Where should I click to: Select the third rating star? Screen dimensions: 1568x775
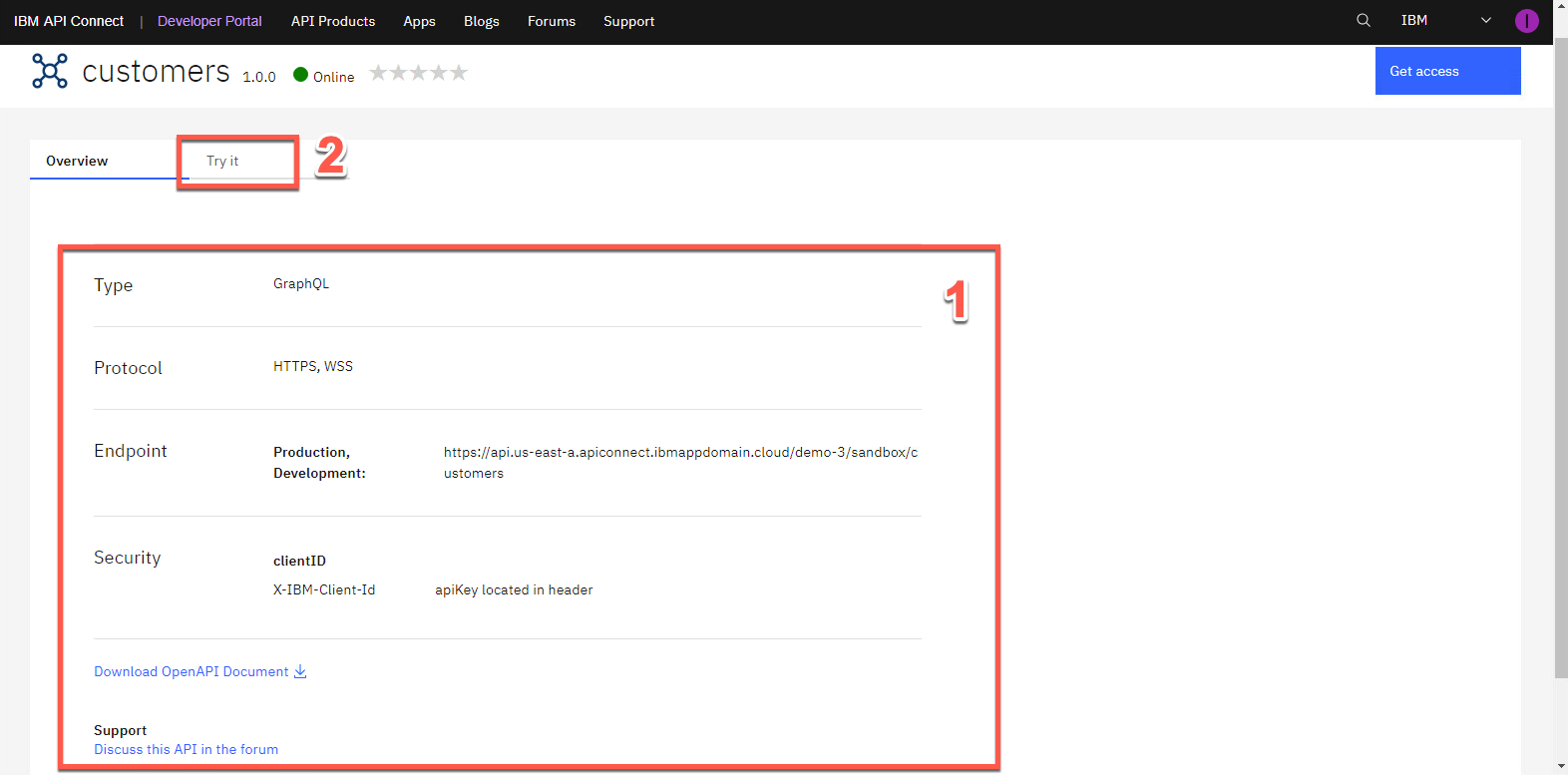[419, 73]
